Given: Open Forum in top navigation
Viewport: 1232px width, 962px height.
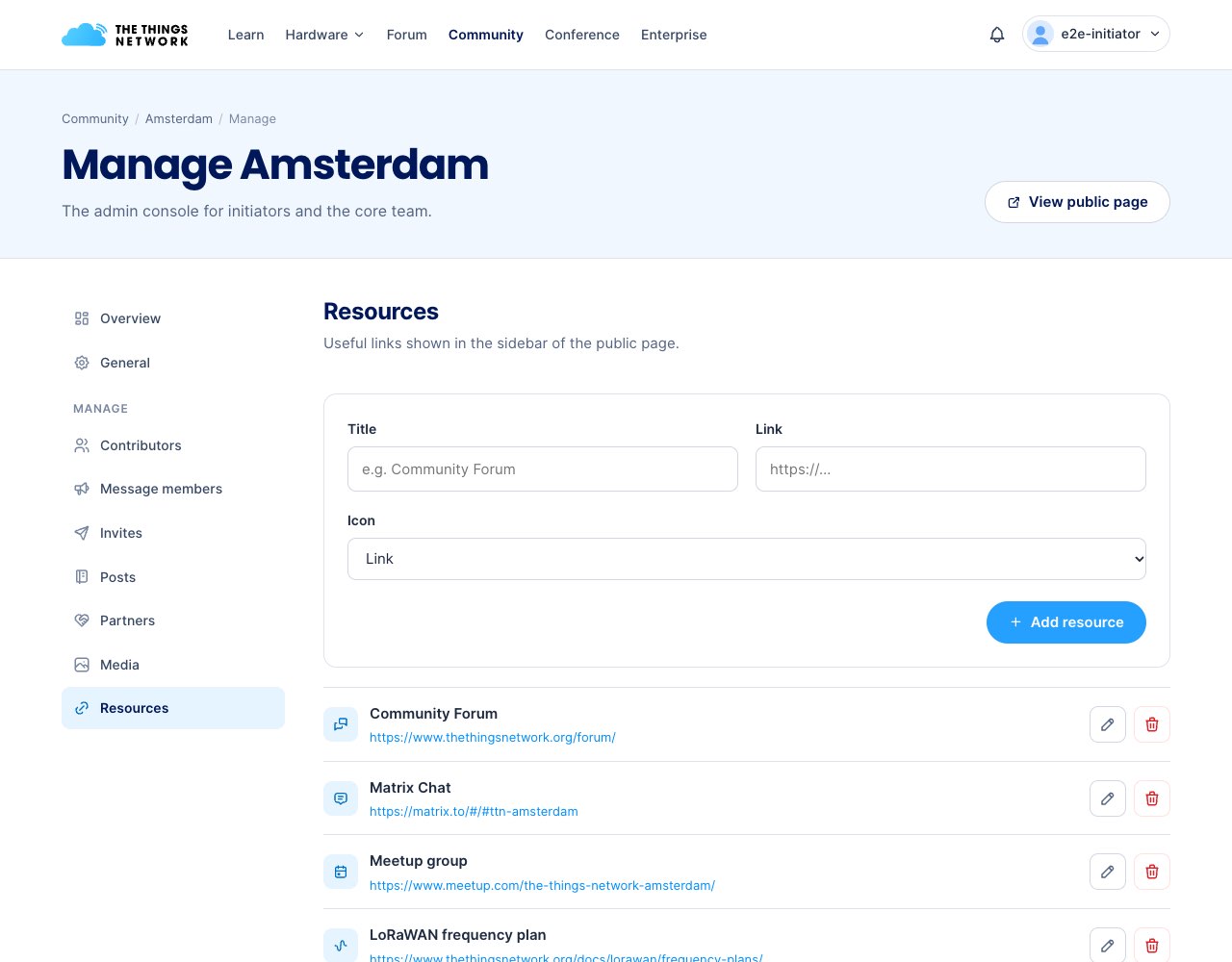Looking at the screenshot, I should click(x=406, y=35).
